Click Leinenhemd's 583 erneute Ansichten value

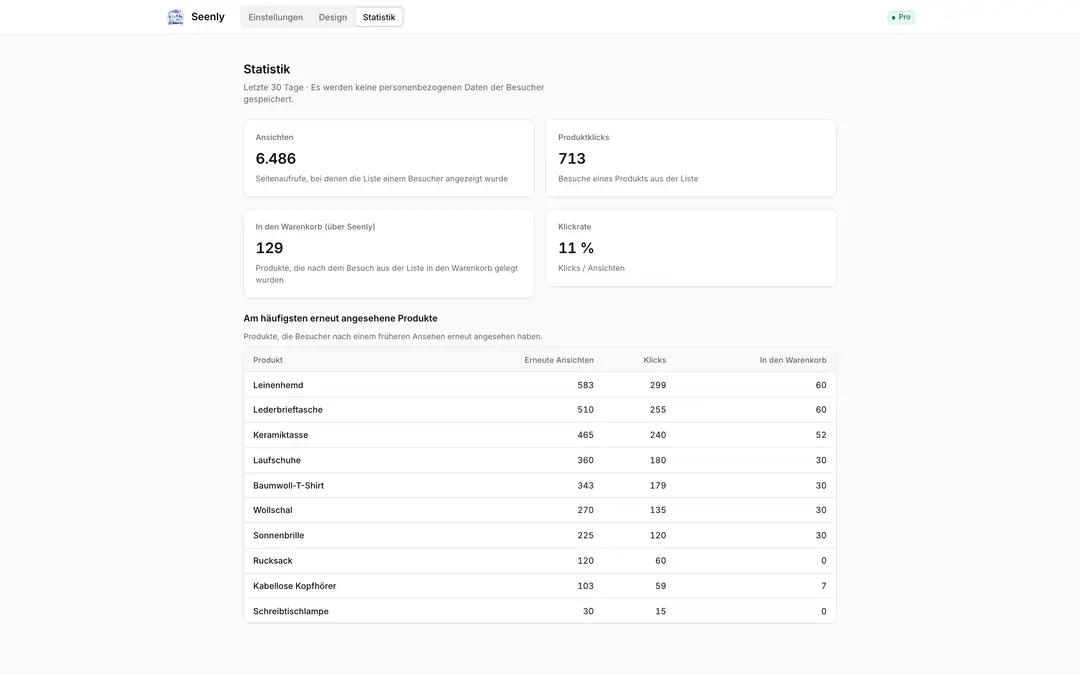point(585,385)
